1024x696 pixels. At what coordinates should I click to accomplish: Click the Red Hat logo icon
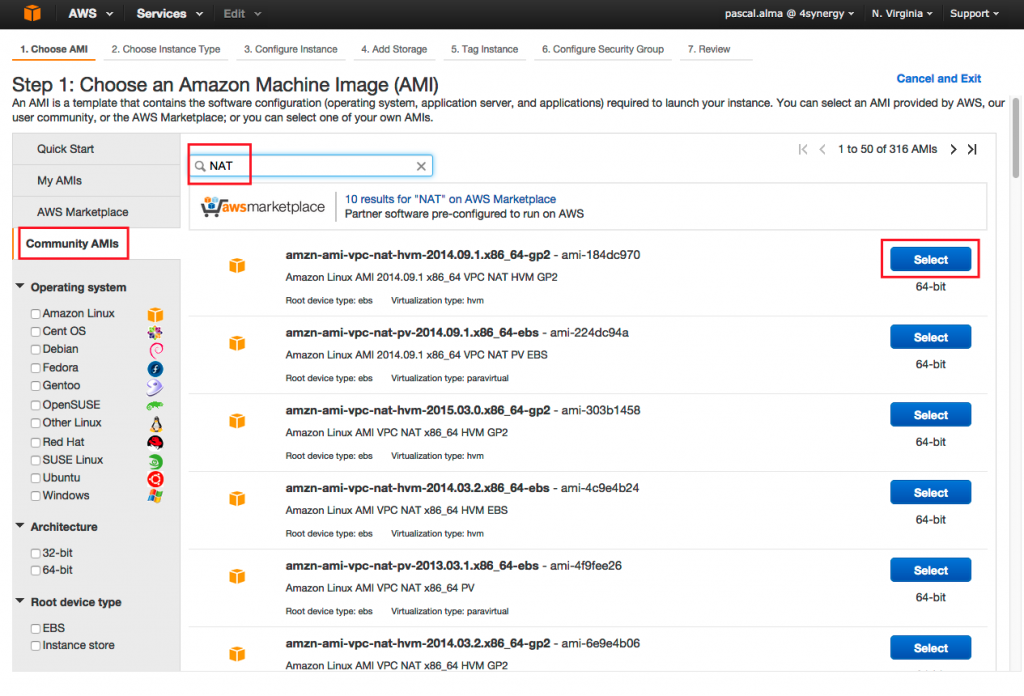tap(155, 443)
